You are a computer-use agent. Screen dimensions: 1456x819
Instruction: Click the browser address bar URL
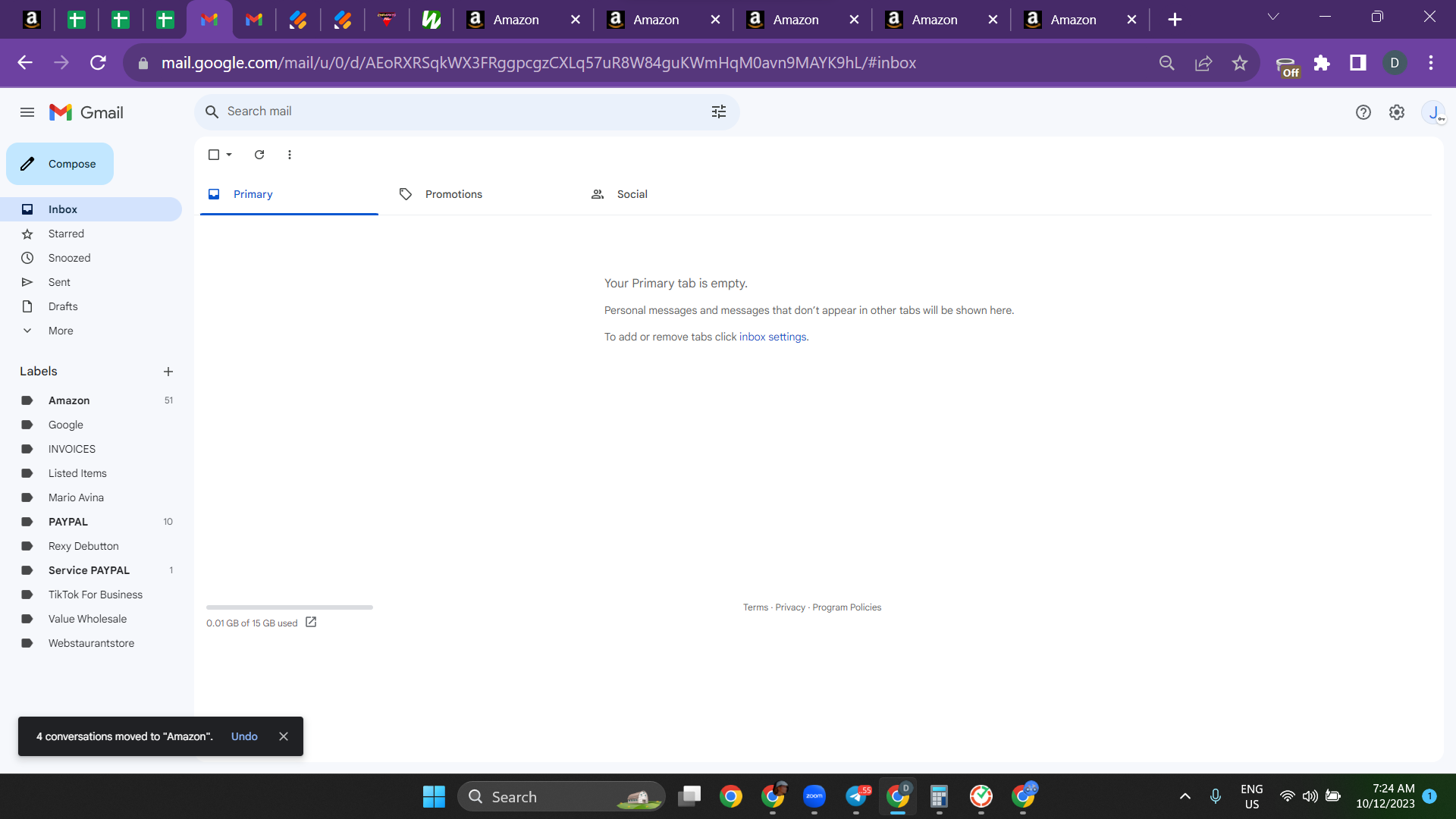[538, 63]
